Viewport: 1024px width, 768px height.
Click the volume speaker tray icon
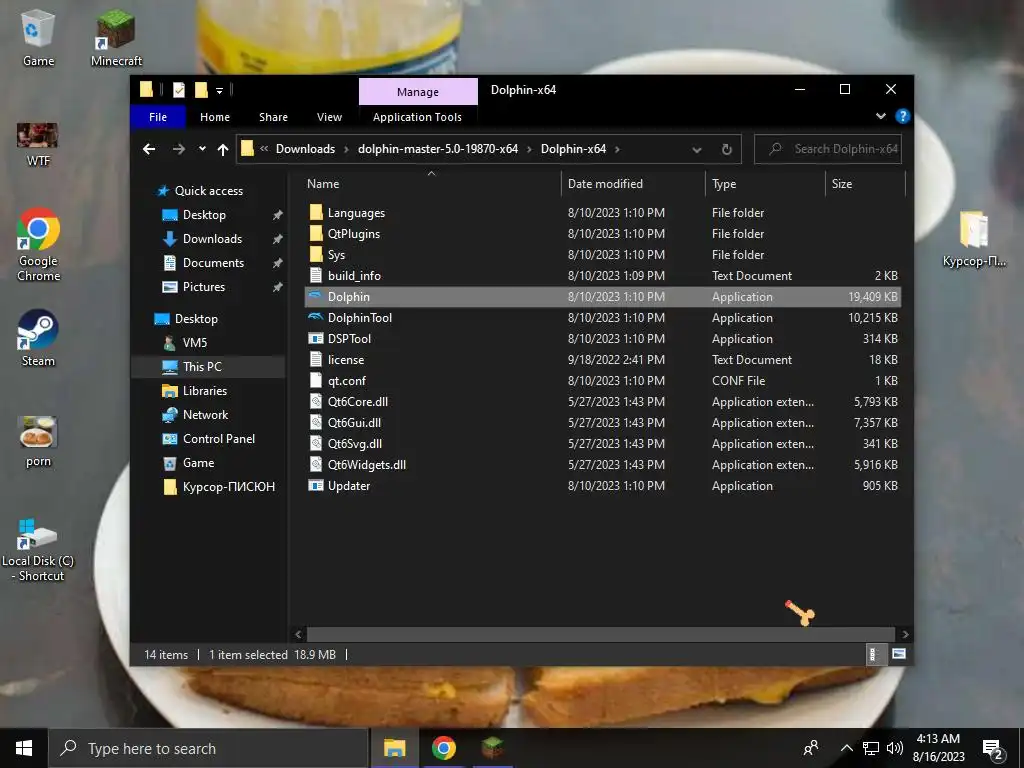pos(895,748)
